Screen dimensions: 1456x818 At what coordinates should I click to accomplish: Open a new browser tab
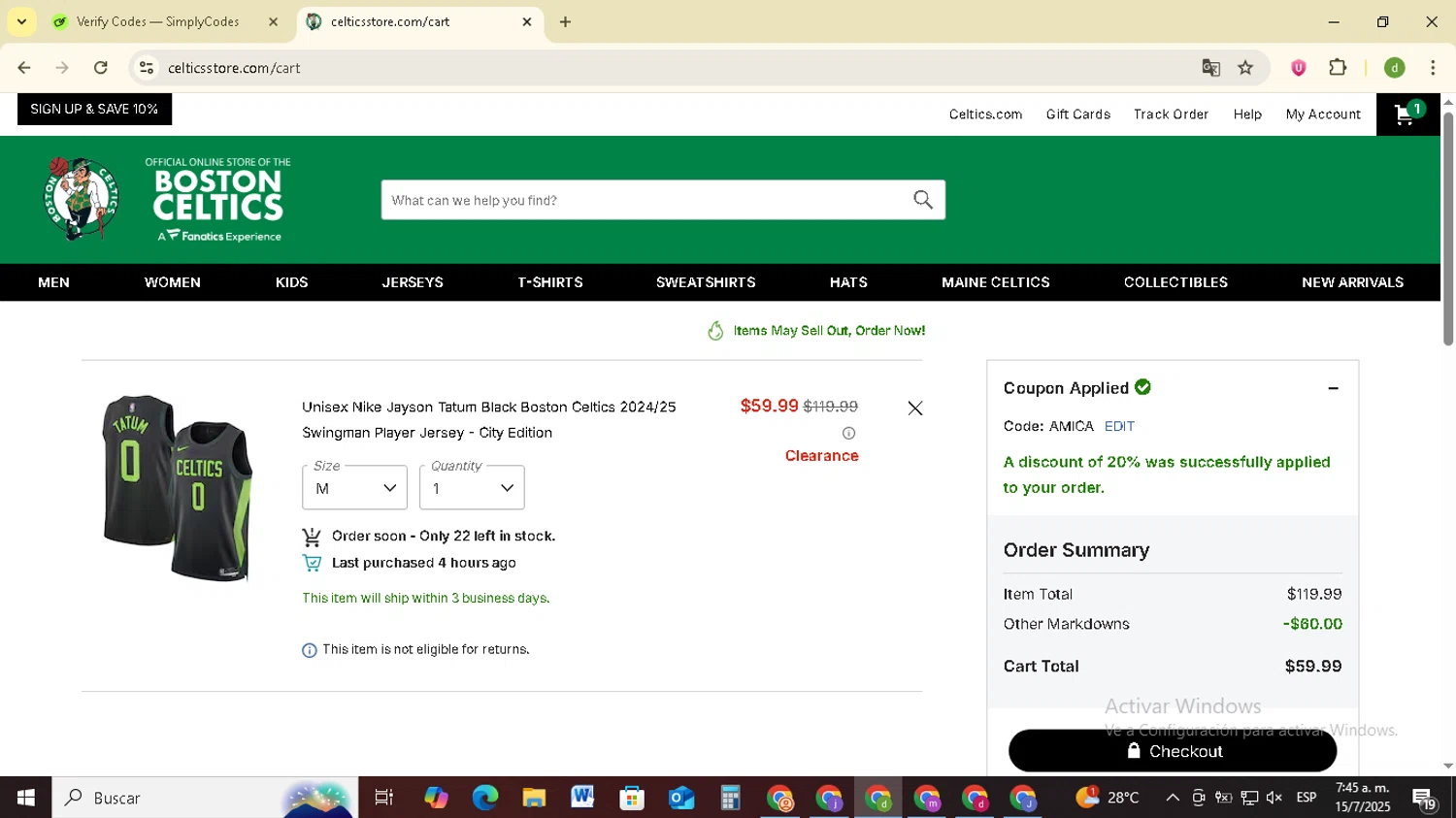565,21
